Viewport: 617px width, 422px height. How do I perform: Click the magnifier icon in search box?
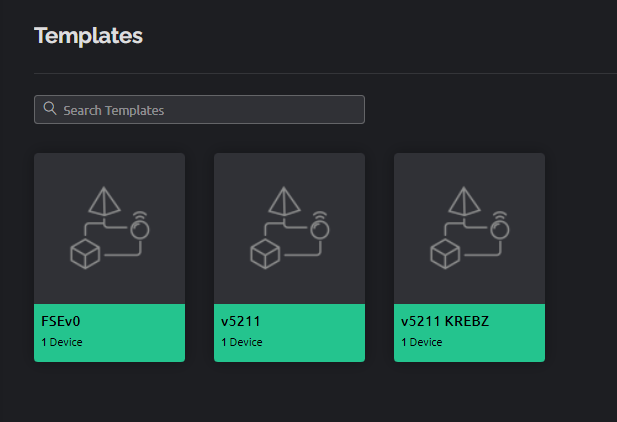(x=50, y=108)
